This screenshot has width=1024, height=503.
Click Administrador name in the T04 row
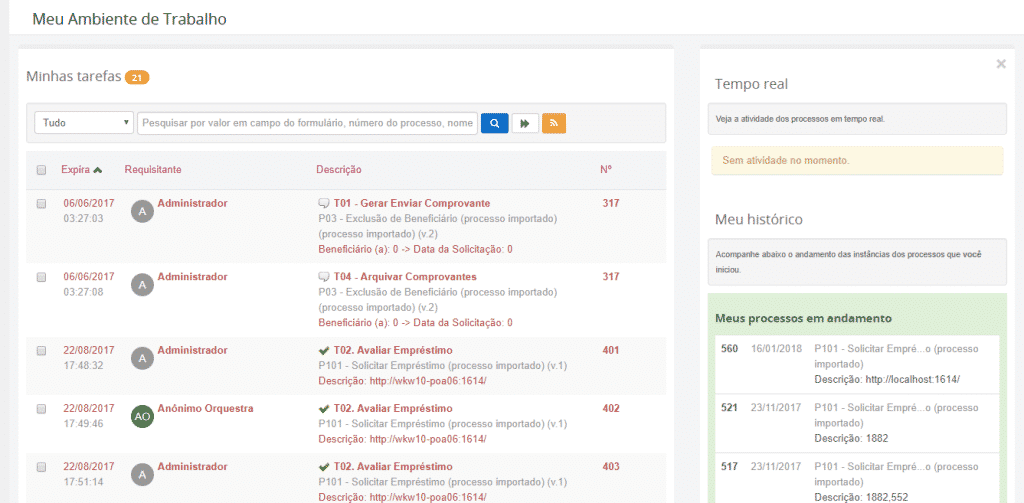[x=193, y=276]
